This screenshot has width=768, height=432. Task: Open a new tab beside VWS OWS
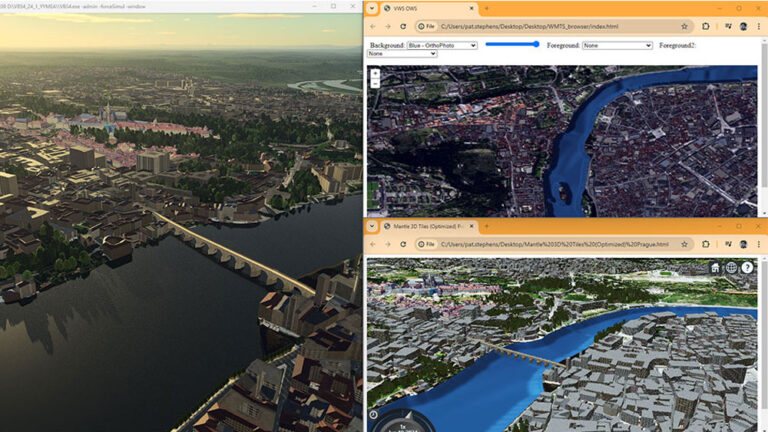tap(487, 8)
